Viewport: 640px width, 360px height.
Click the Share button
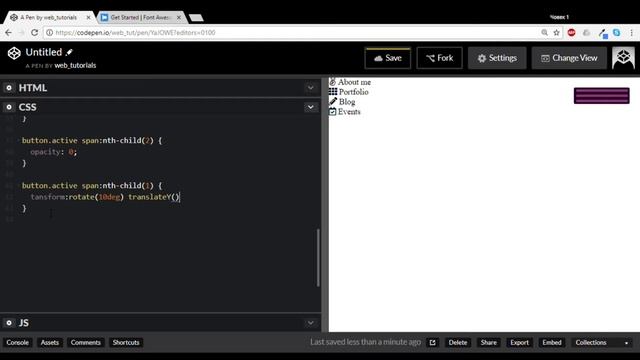tap(489, 342)
